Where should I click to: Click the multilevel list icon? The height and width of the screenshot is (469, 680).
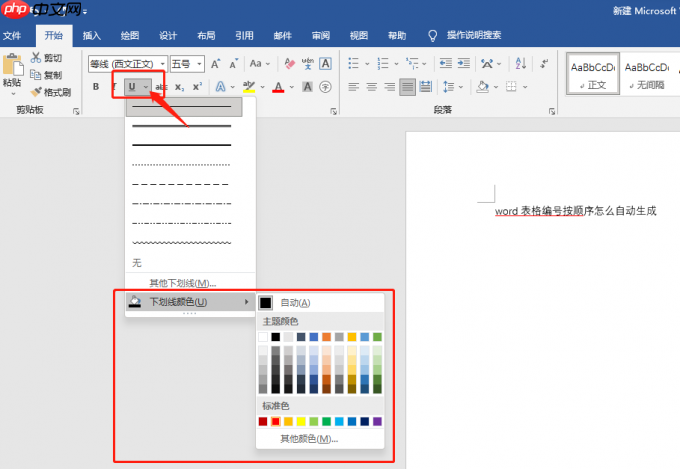click(x=412, y=64)
